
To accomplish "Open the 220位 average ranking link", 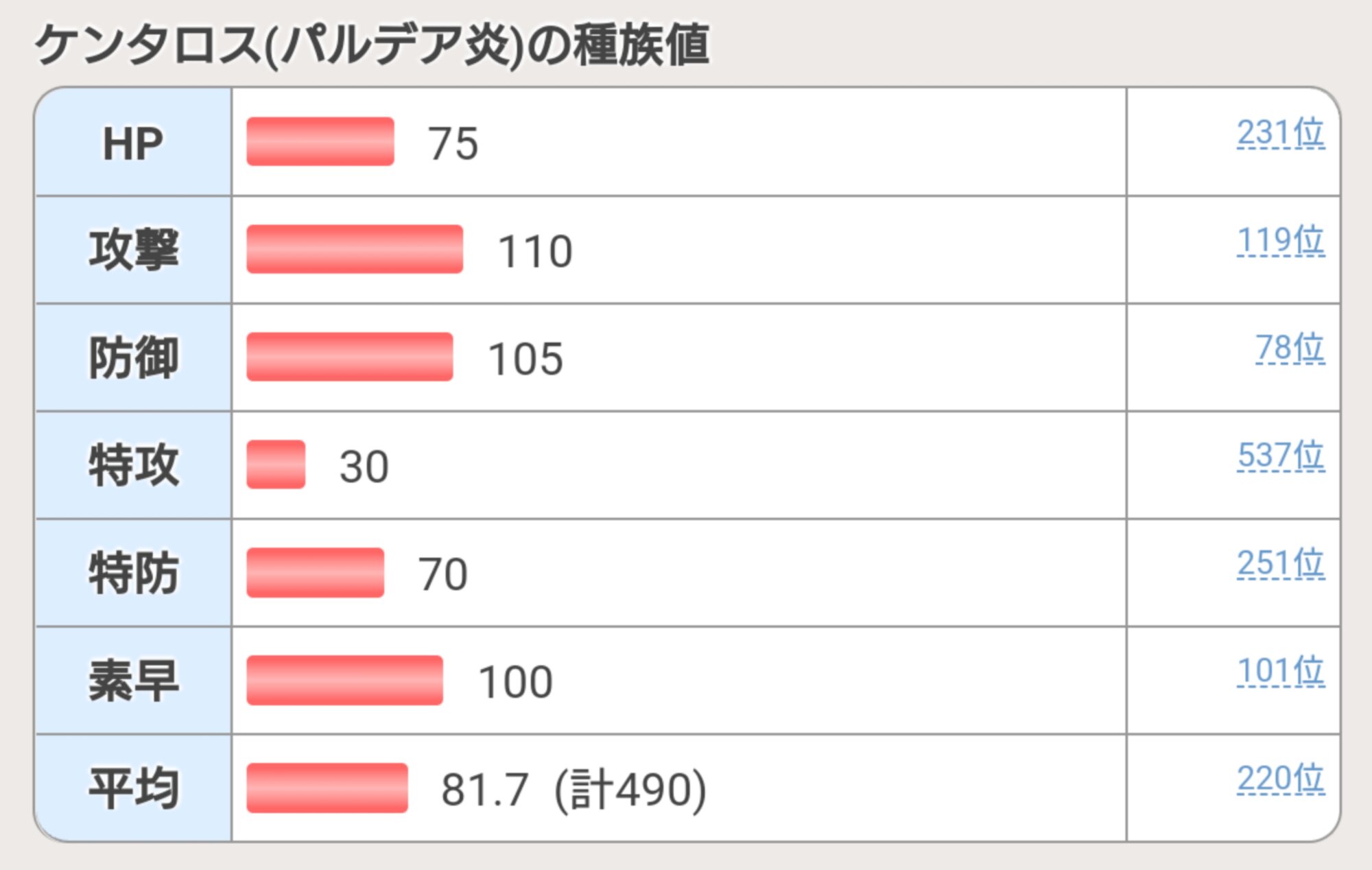I will [1280, 779].
